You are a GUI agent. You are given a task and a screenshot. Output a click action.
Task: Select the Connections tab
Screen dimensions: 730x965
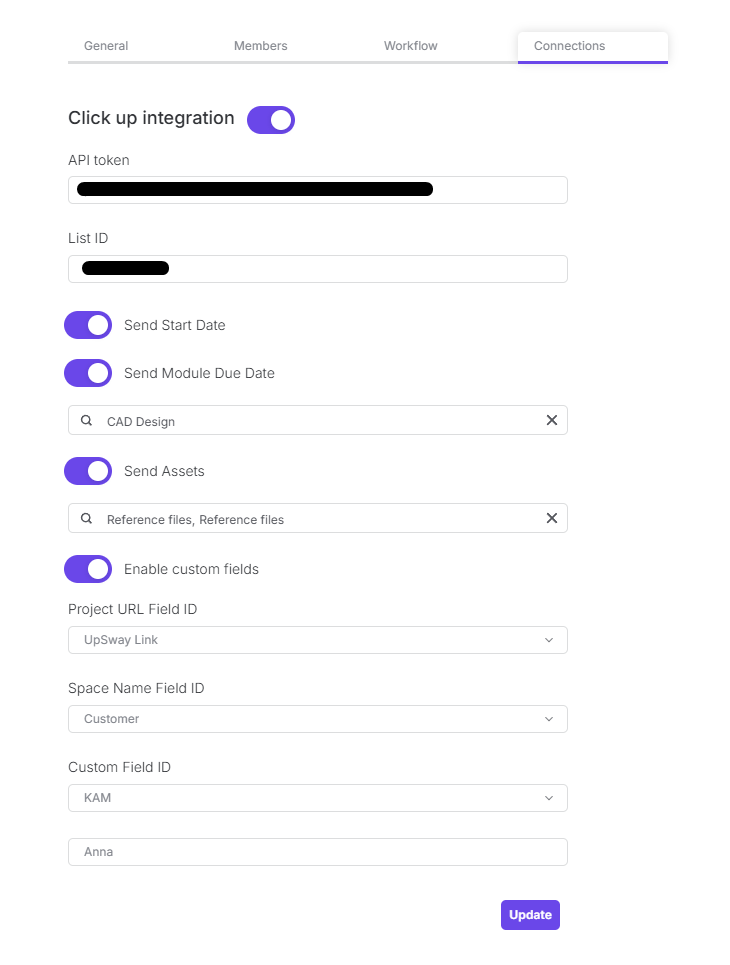tap(569, 46)
